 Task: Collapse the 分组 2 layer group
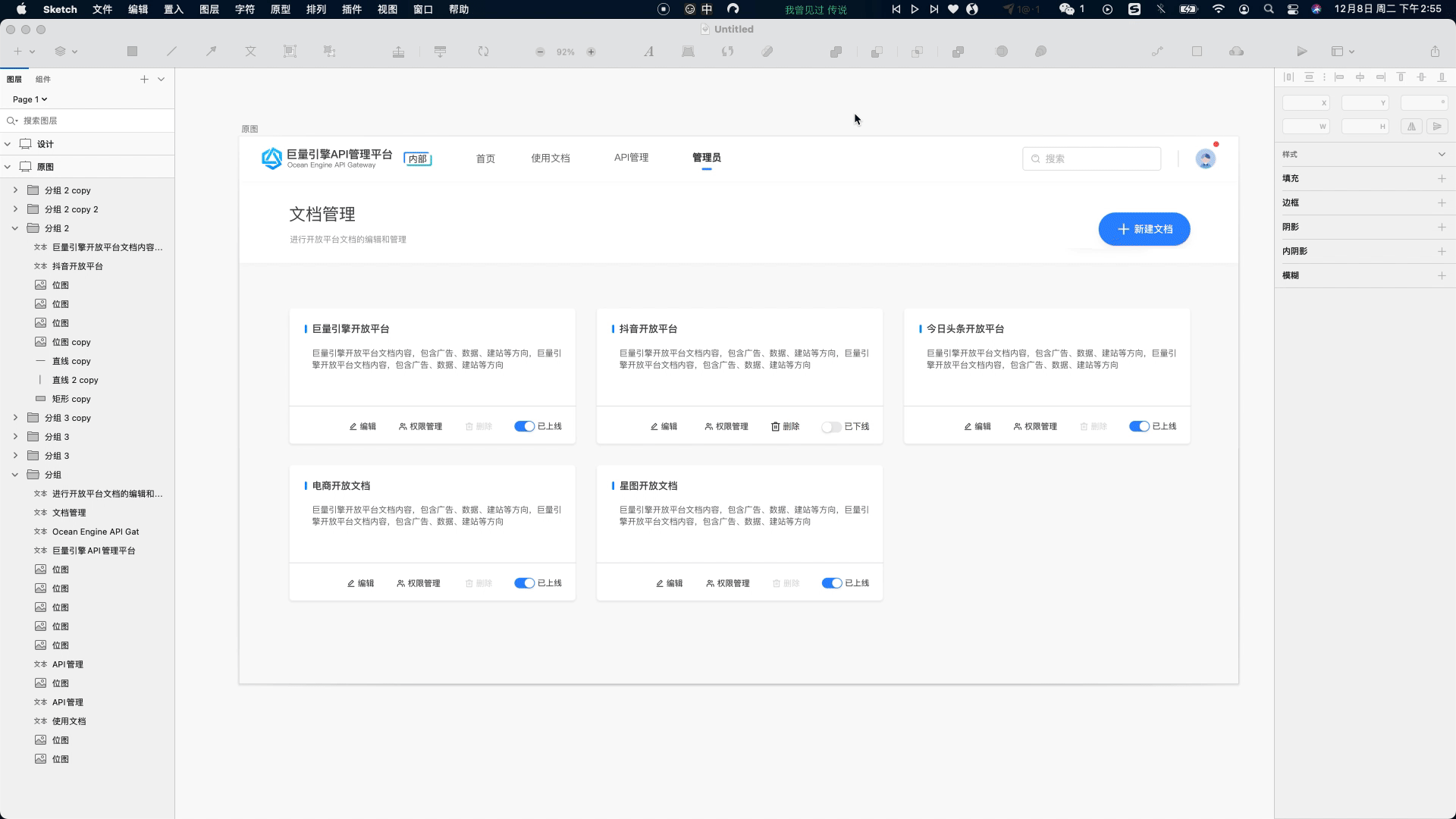point(15,227)
